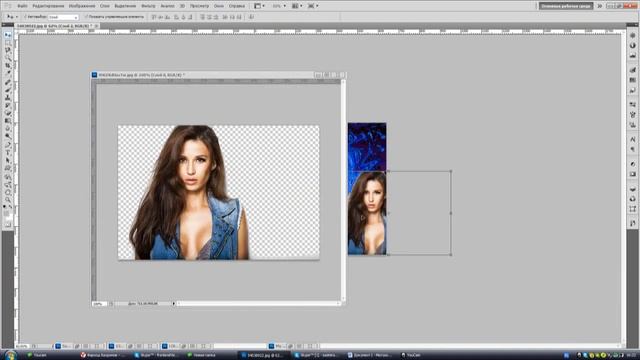Click the first distribute layers icon
Image resolution: width=640 pixels, height=360 pixels.
tap(202, 17)
